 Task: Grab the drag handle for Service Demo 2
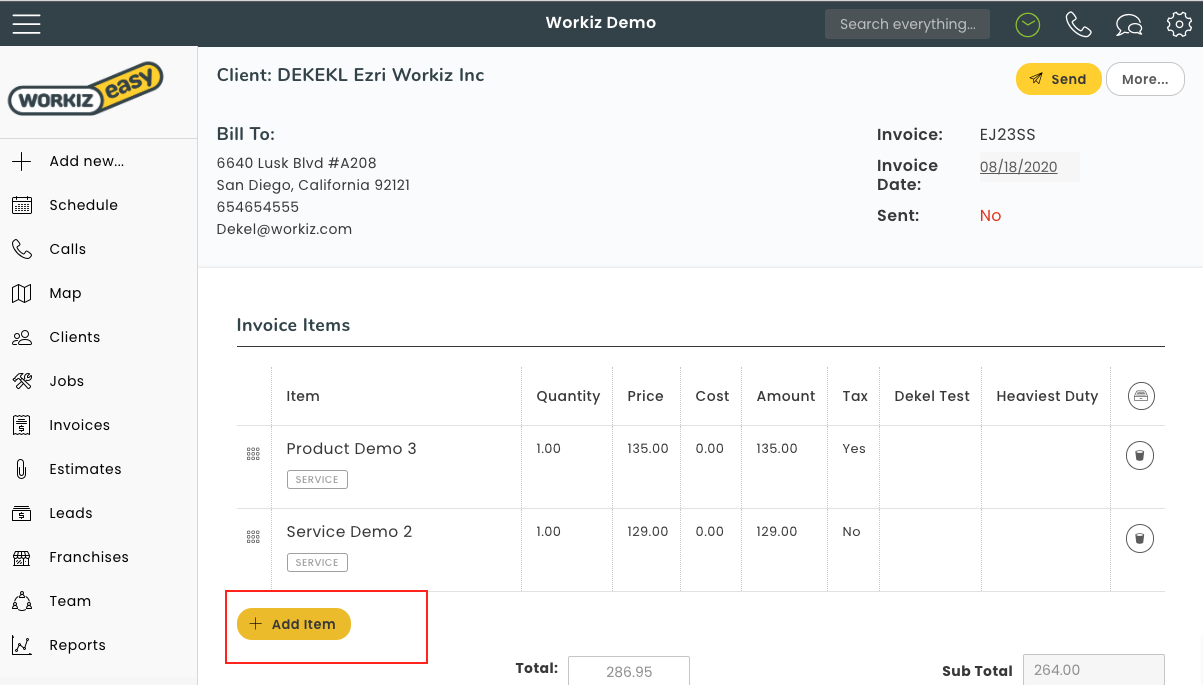tap(253, 537)
